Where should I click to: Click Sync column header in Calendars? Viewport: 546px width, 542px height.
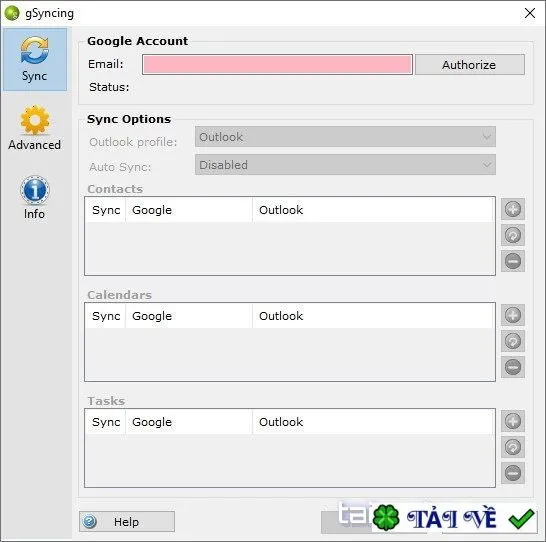(x=106, y=316)
